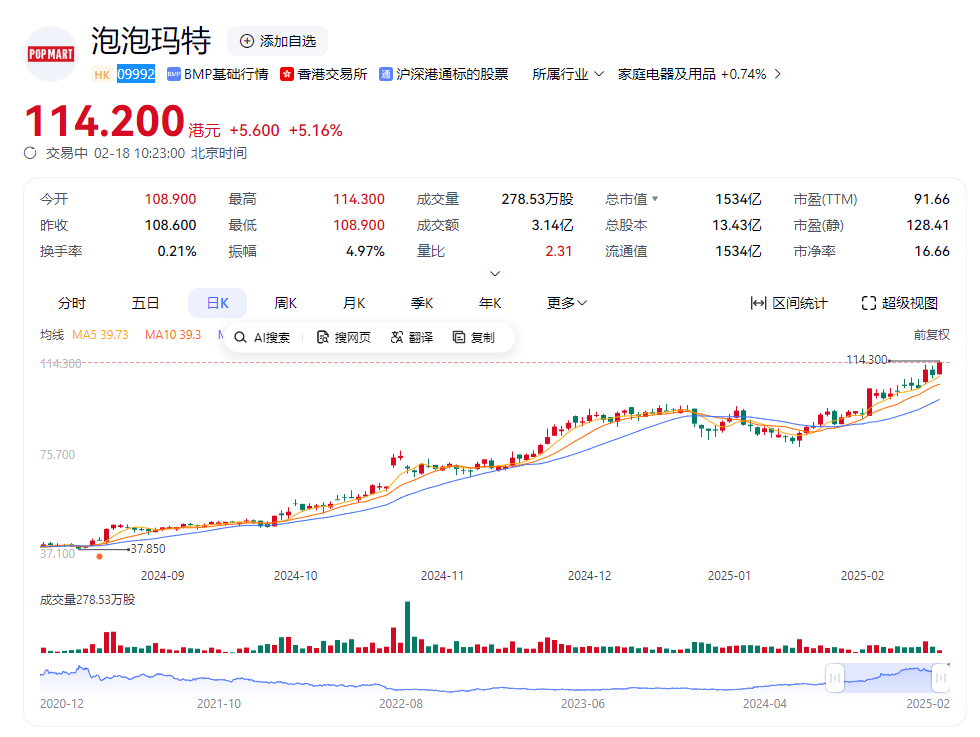Add stock via 添加自选 button
Image resolution: width=980 pixels, height=737 pixels.
pos(278,41)
